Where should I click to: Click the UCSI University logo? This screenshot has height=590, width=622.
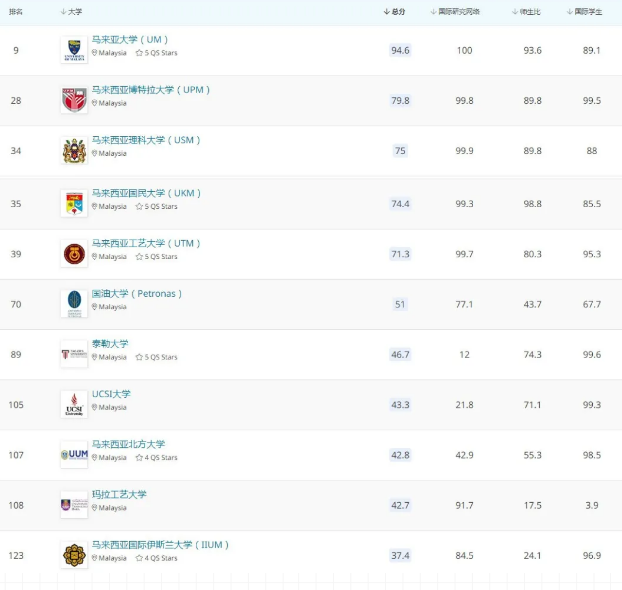[x=74, y=405]
